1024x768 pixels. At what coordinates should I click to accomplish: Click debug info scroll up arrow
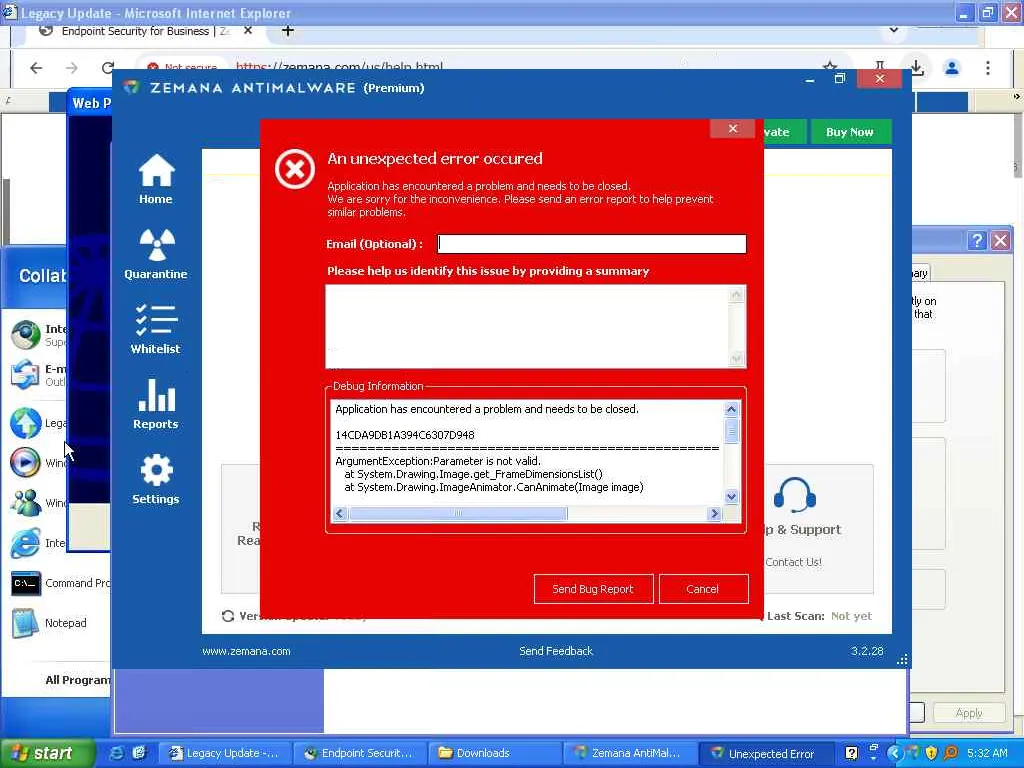pyautogui.click(x=731, y=409)
